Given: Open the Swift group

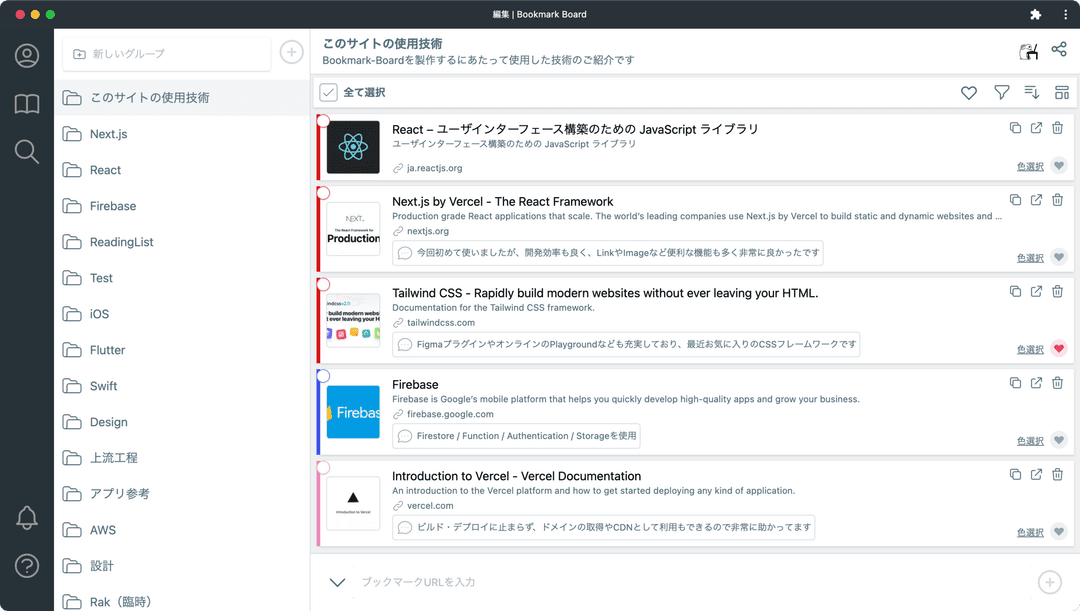Looking at the screenshot, I should pos(182,386).
